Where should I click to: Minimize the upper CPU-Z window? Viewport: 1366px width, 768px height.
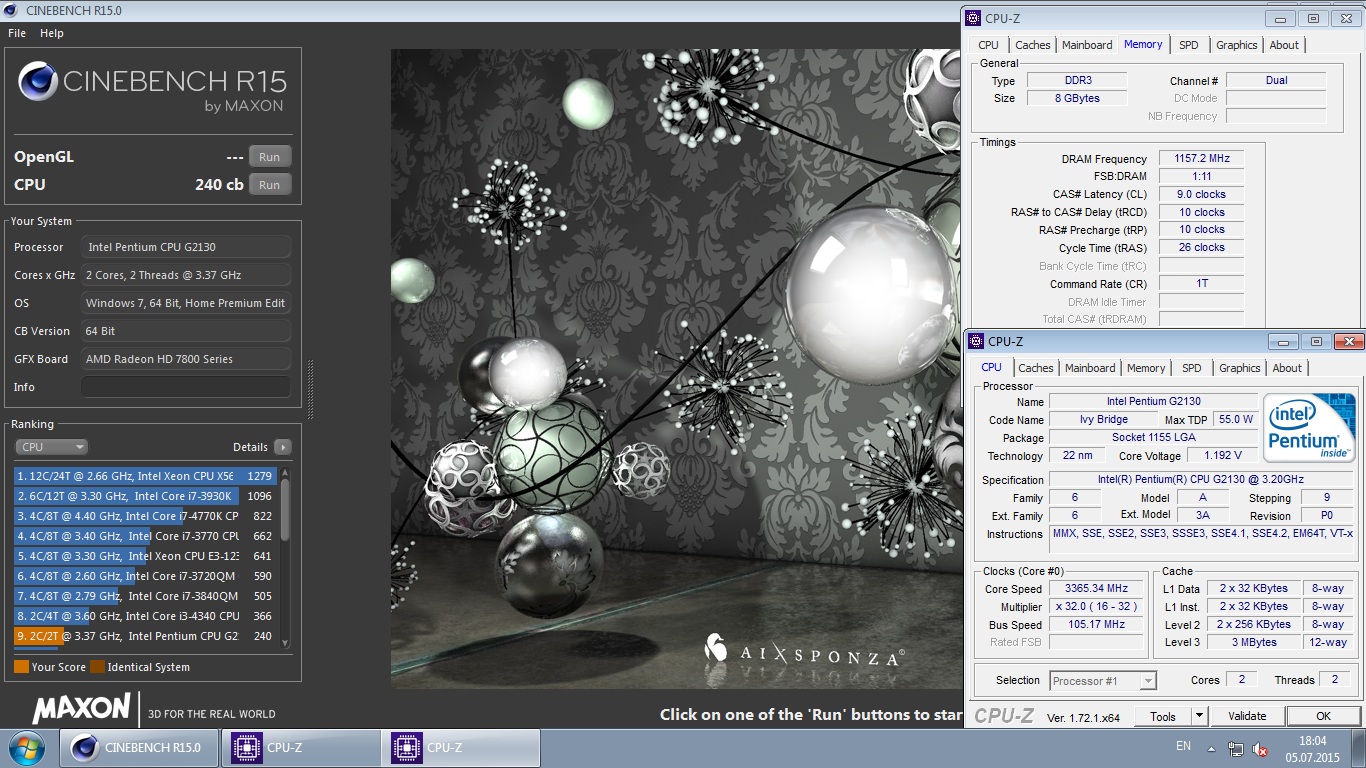pos(1281,18)
